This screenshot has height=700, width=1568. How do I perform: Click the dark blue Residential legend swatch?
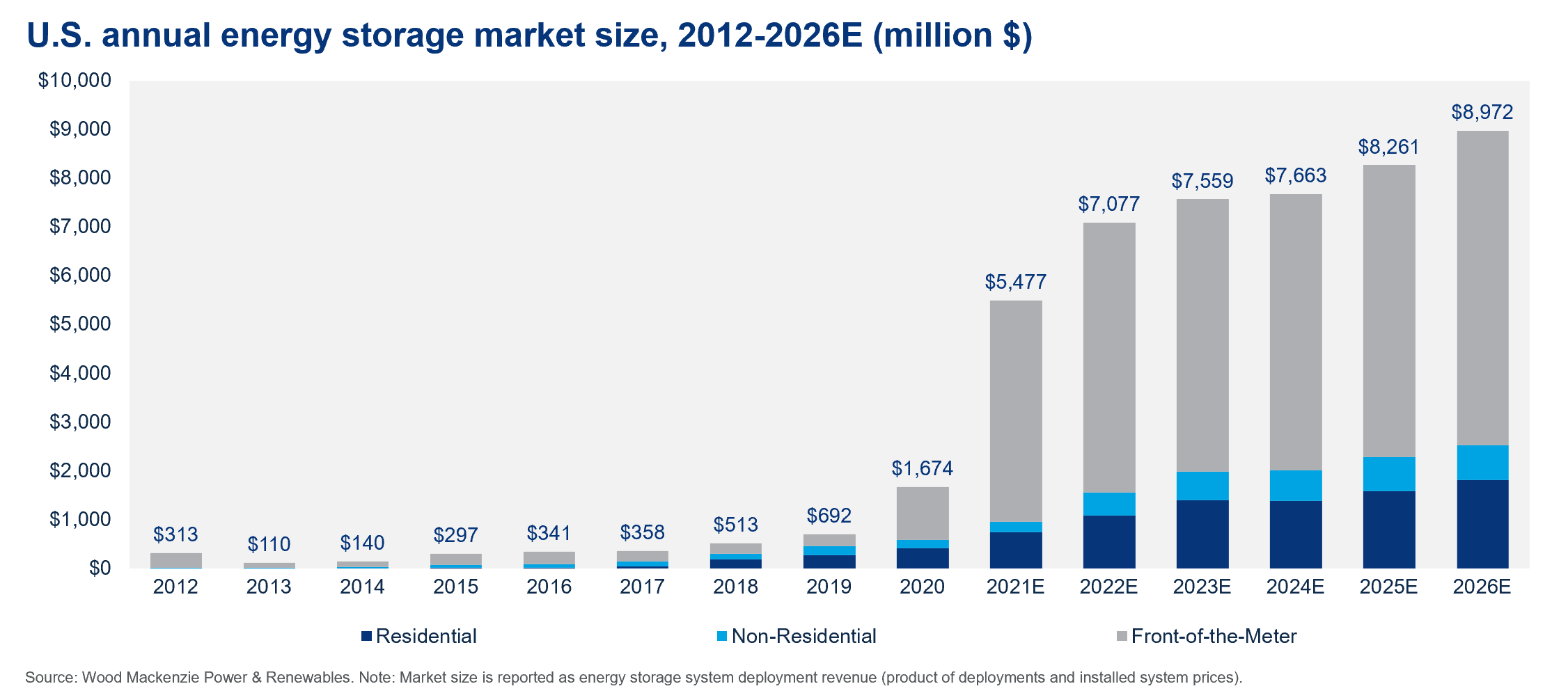pyautogui.click(x=367, y=636)
